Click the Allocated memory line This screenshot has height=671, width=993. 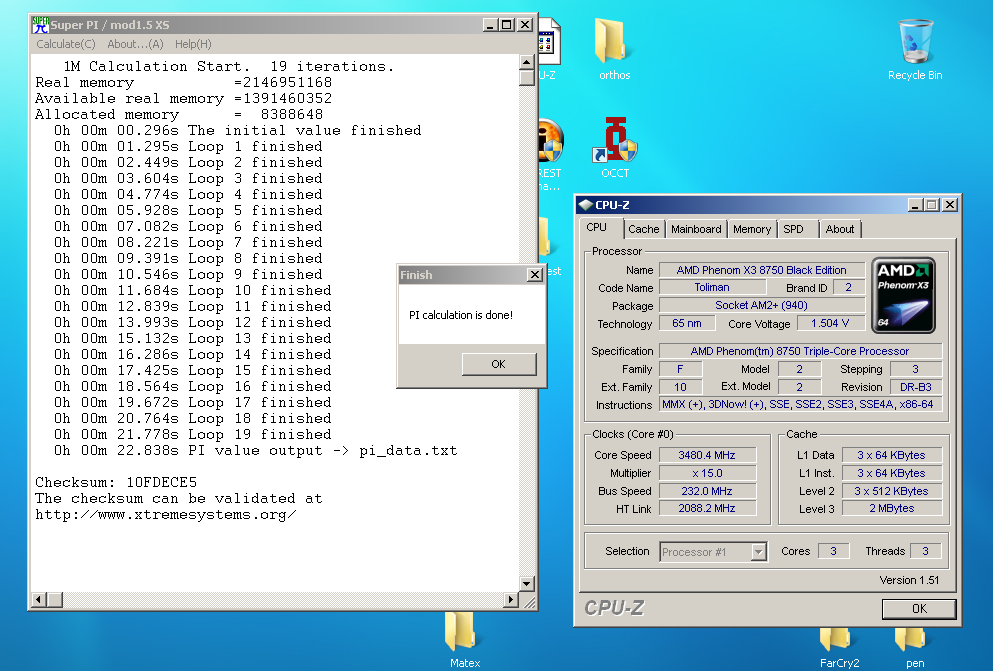[179, 114]
